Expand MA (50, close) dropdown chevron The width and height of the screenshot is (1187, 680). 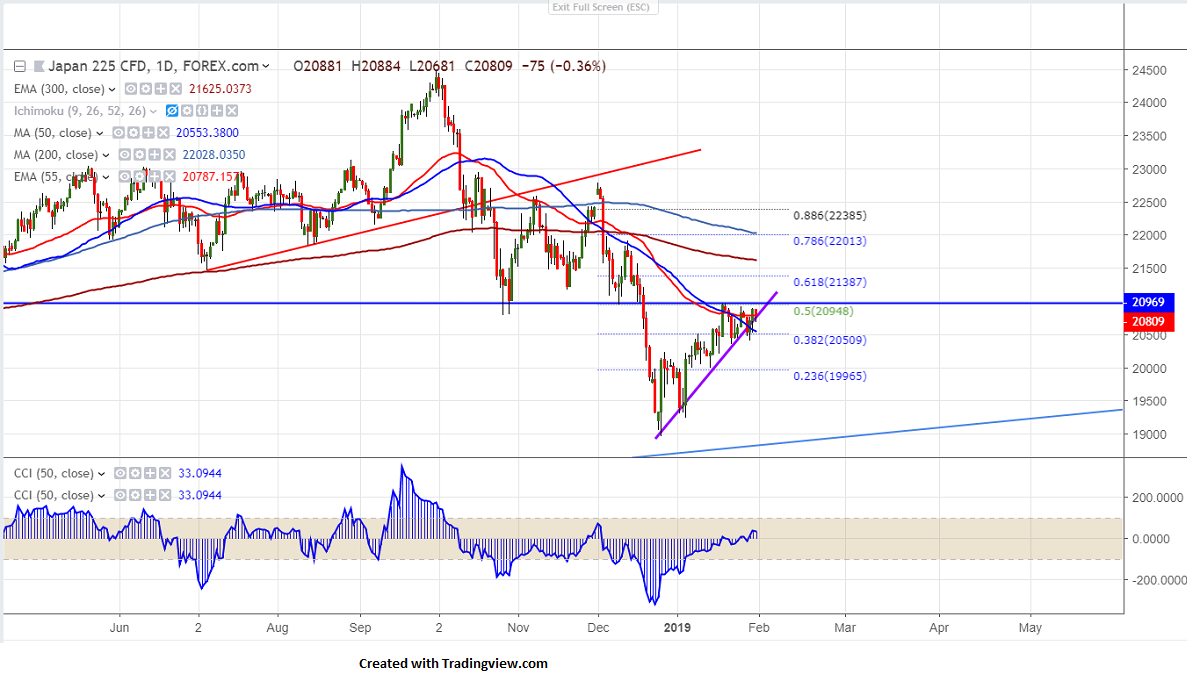pos(99,133)
